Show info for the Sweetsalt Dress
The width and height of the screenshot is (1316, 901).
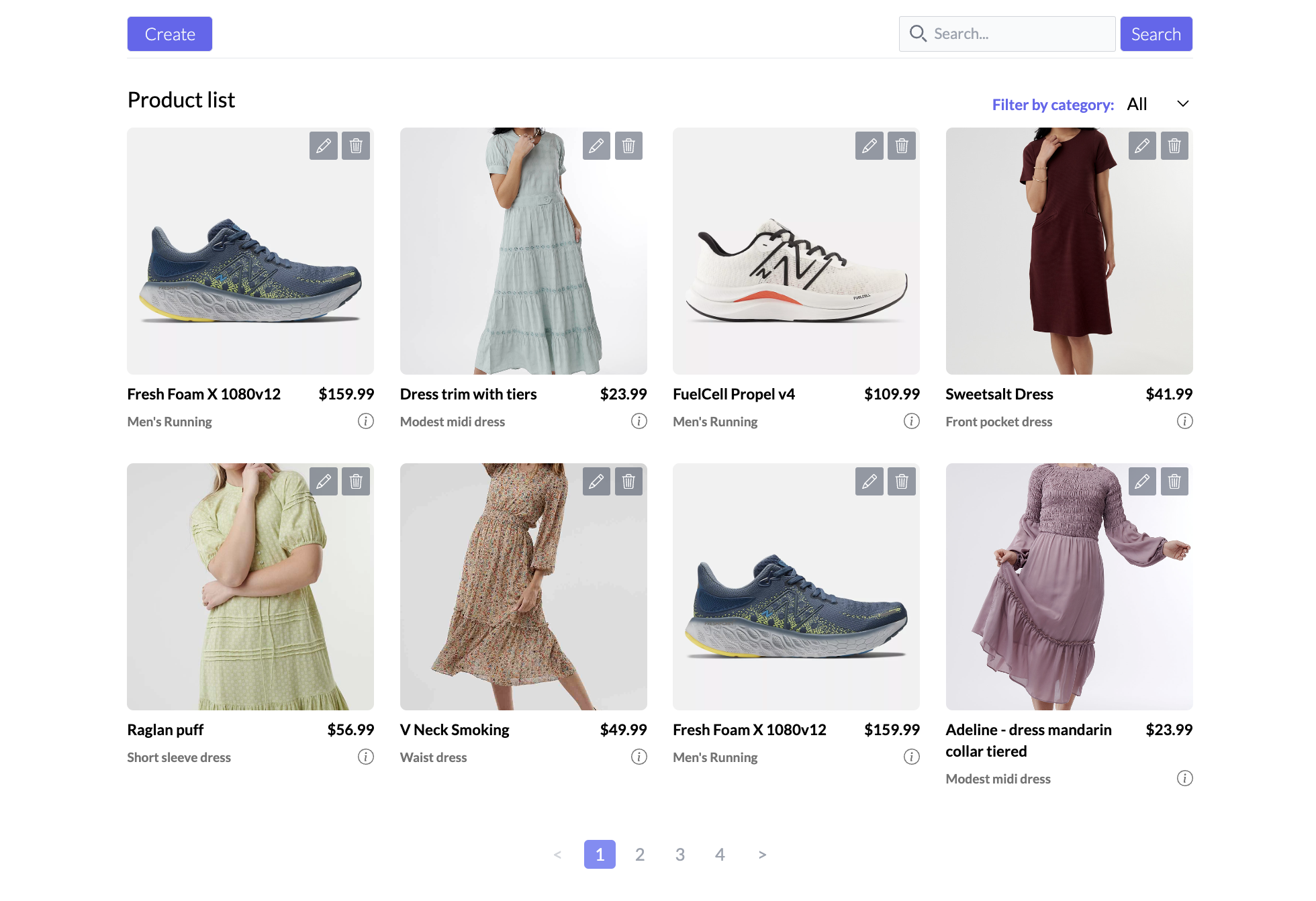pos(1185,421)
